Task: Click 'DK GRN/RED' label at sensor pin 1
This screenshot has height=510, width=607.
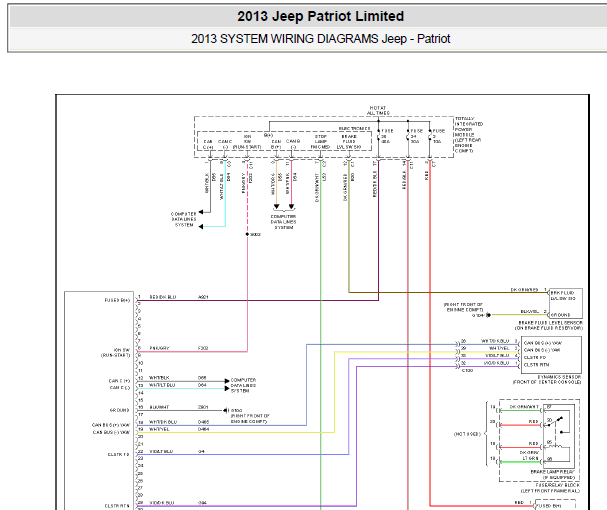Action: point(525,289)
